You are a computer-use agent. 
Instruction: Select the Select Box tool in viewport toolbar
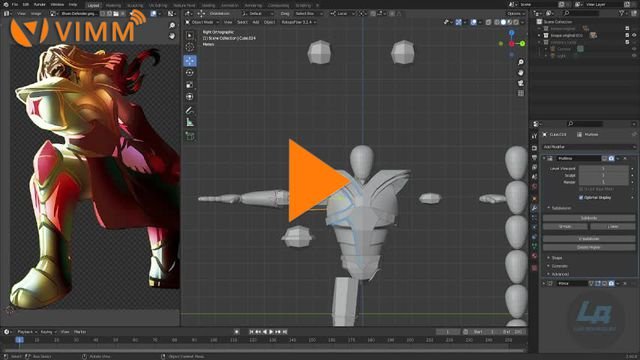point(190,36)
